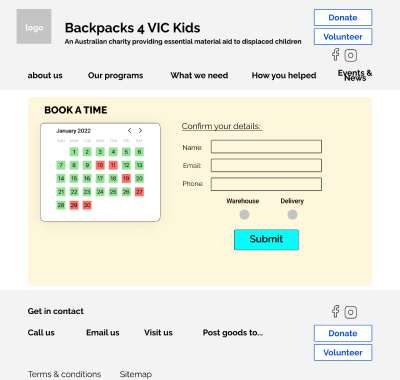Viewport: 400px width, 380px height.
Task: Go to next month in calendar
Action: point(140,130)
